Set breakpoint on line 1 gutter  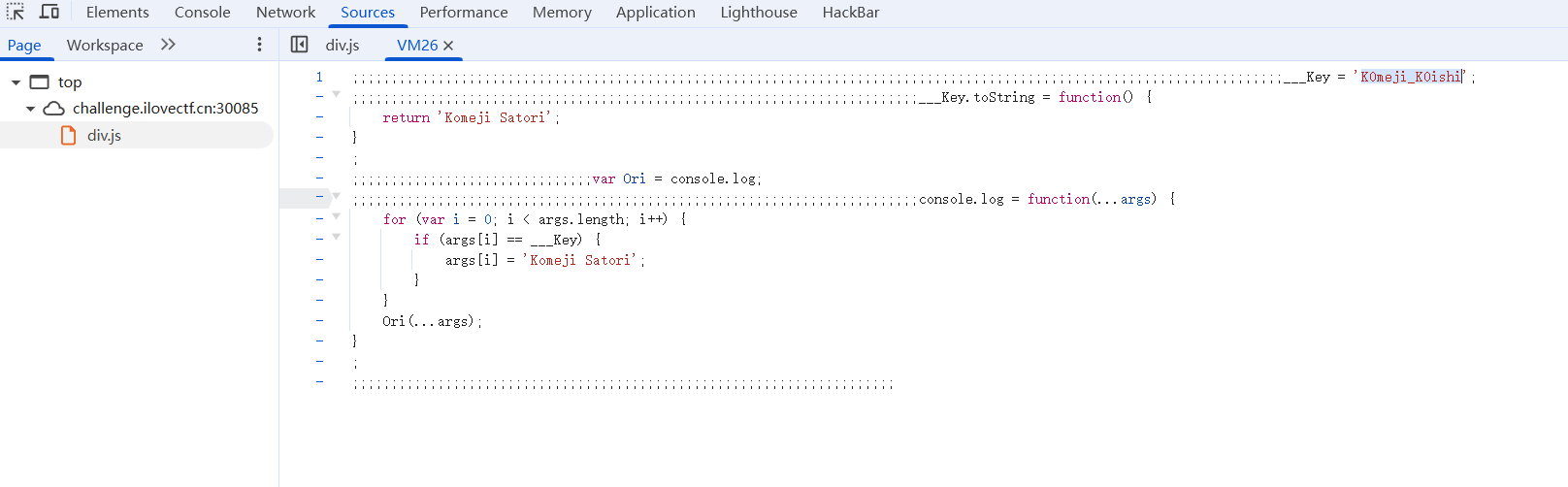[x=318, y=77]
